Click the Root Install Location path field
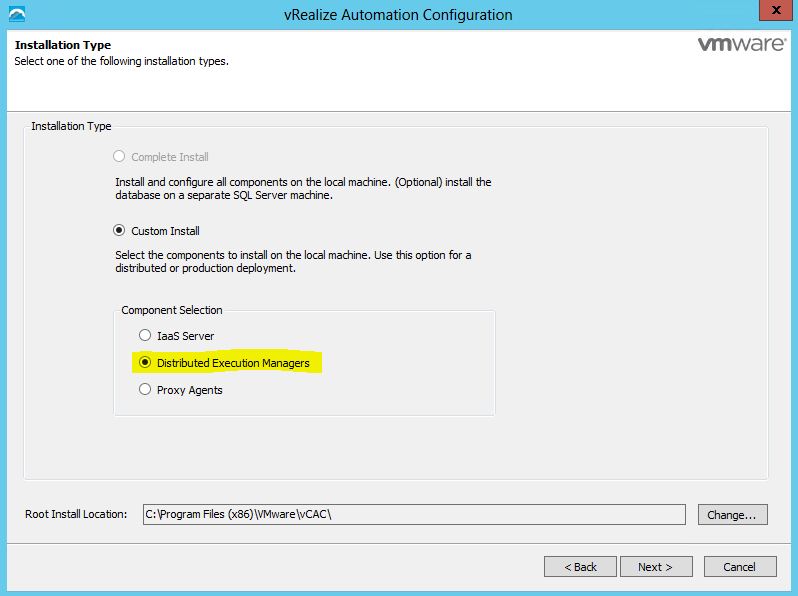Viewport: 798px width, 596px height. [414, 514]
